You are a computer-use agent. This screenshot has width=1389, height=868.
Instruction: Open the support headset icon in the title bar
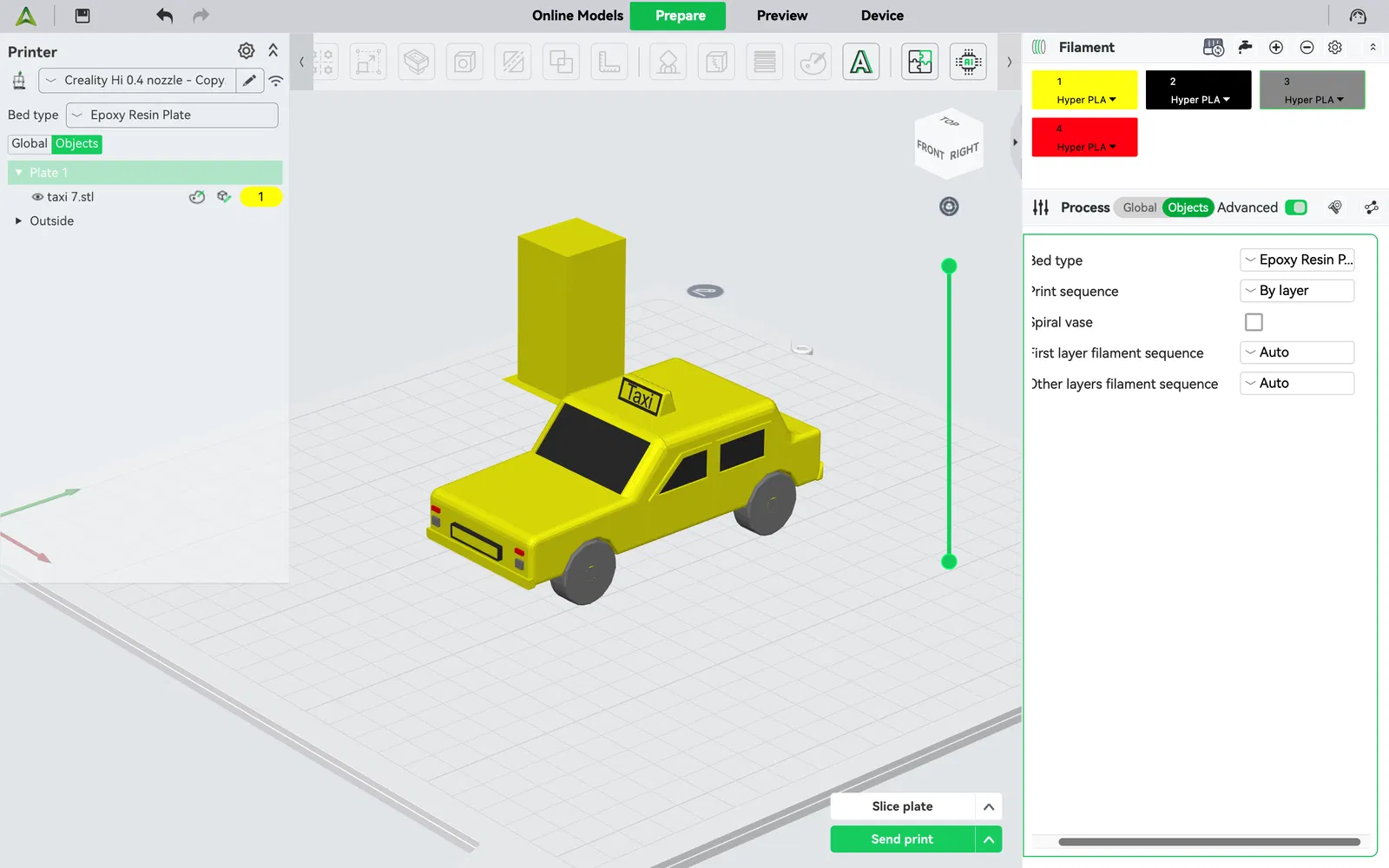pyautogui.click(x=1358, y=16)
